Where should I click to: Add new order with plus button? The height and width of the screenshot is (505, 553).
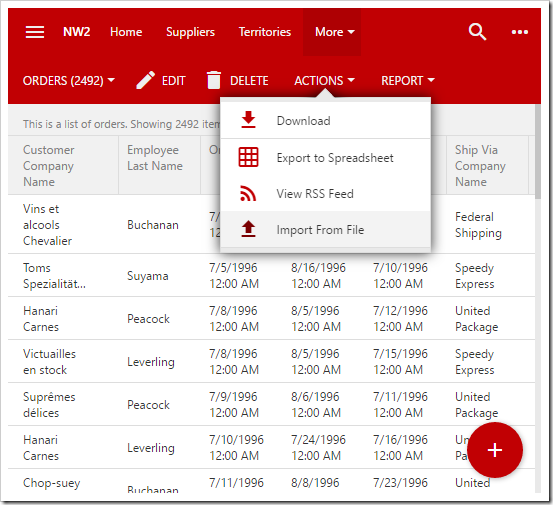point(495,450)
